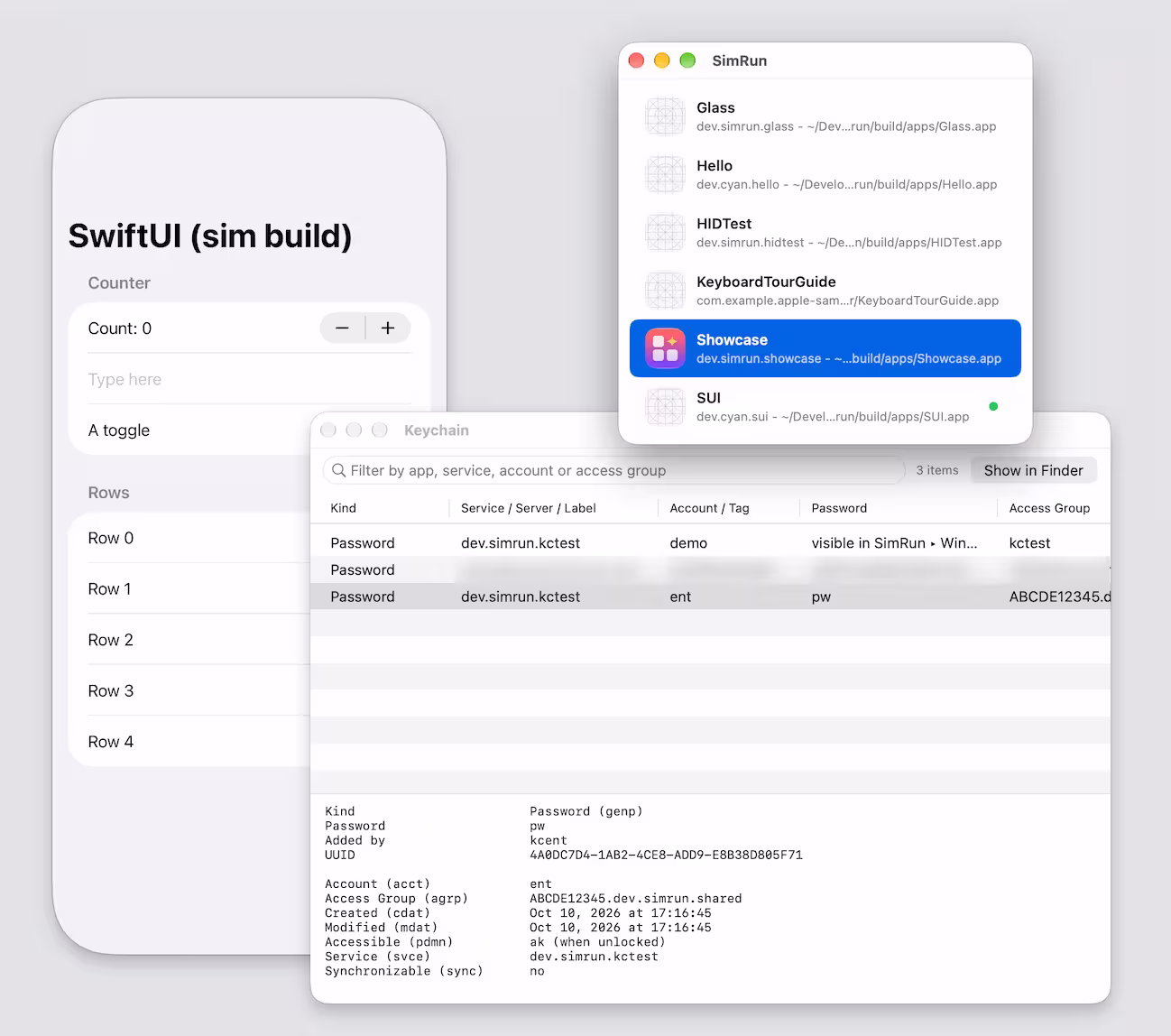Click the 'kctest' access group cell
This screenshot has width=1171, height=1036.
(1029, 542)
